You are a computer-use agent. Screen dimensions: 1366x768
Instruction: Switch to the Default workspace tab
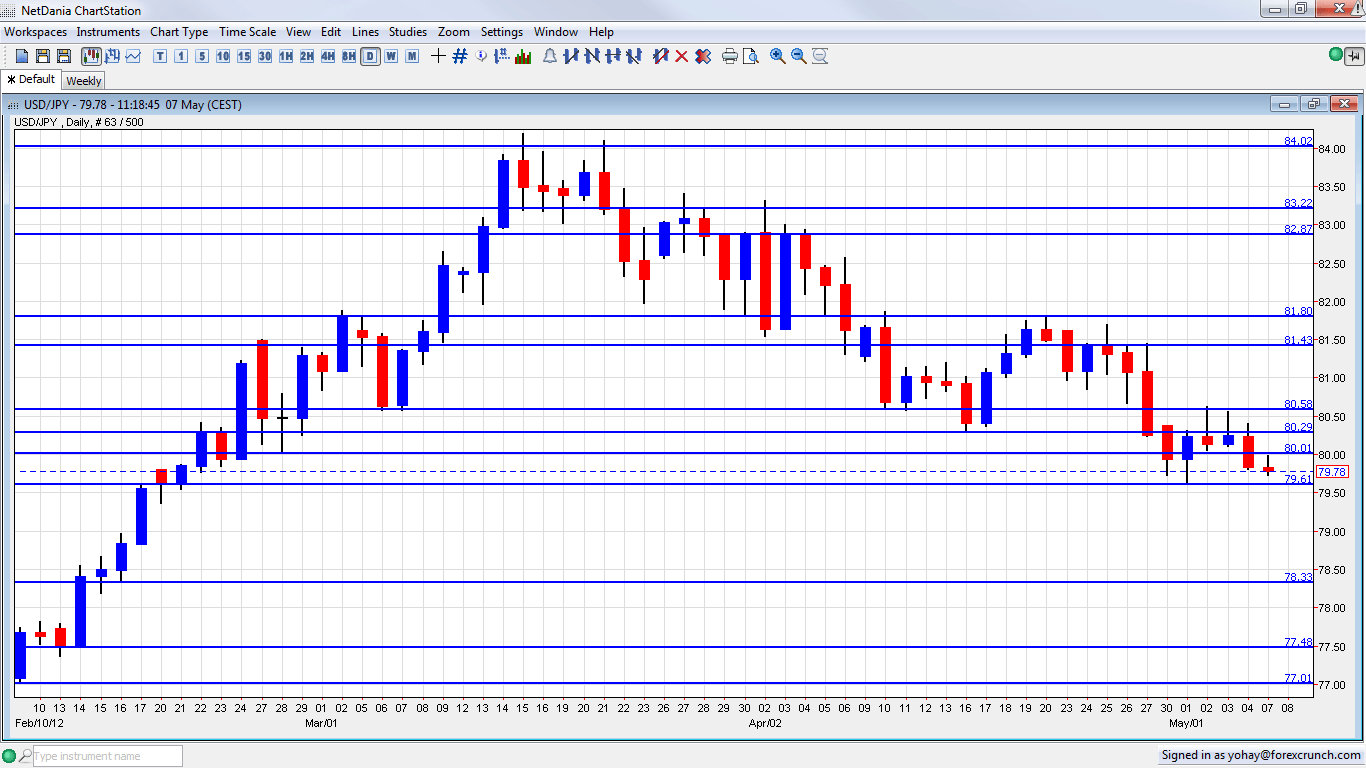click(31, 80)
